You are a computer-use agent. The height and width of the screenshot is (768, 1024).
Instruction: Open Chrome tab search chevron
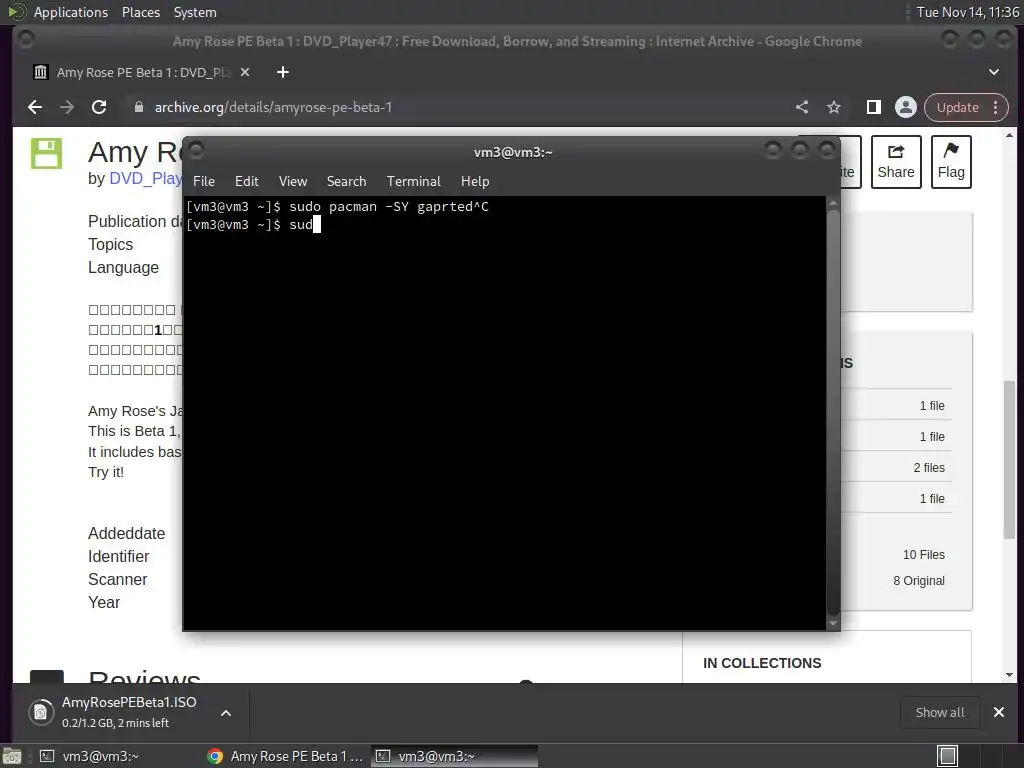[994, 72]
